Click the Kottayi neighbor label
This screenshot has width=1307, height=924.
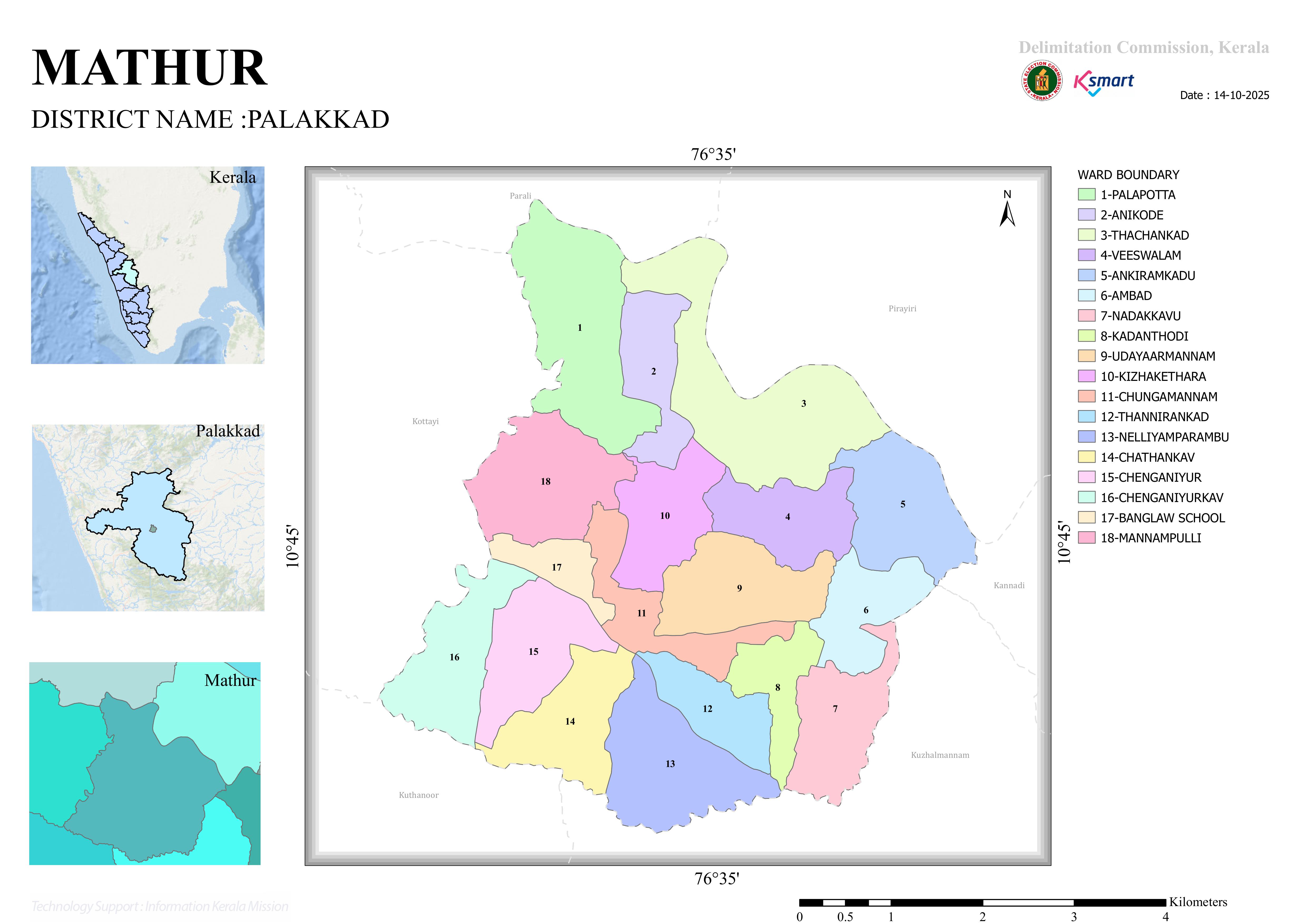pyautogui.click(x=425, y=422)
